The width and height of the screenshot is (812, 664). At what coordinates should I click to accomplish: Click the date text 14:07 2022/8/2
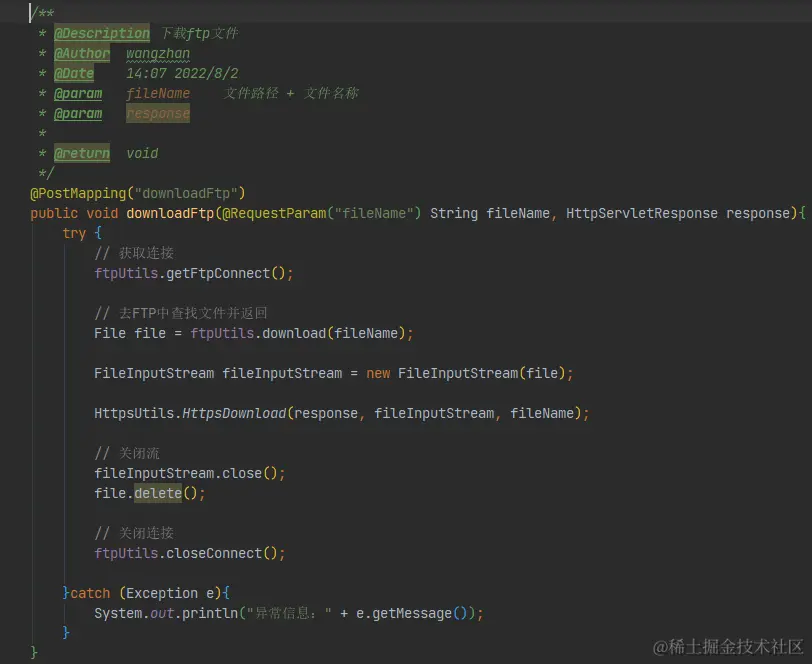[182, 74]
